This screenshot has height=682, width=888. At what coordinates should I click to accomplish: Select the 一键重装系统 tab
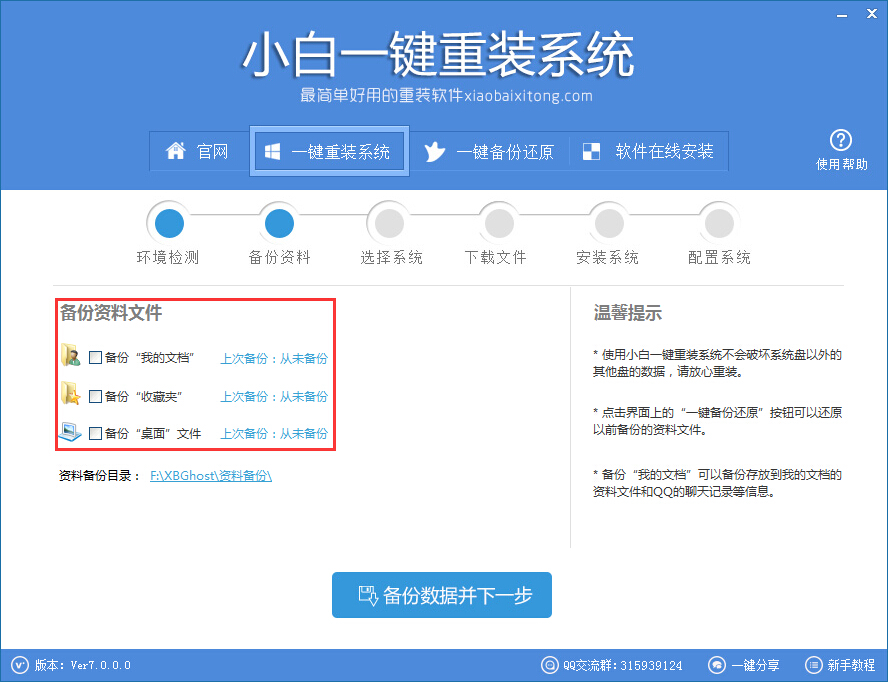328,152
